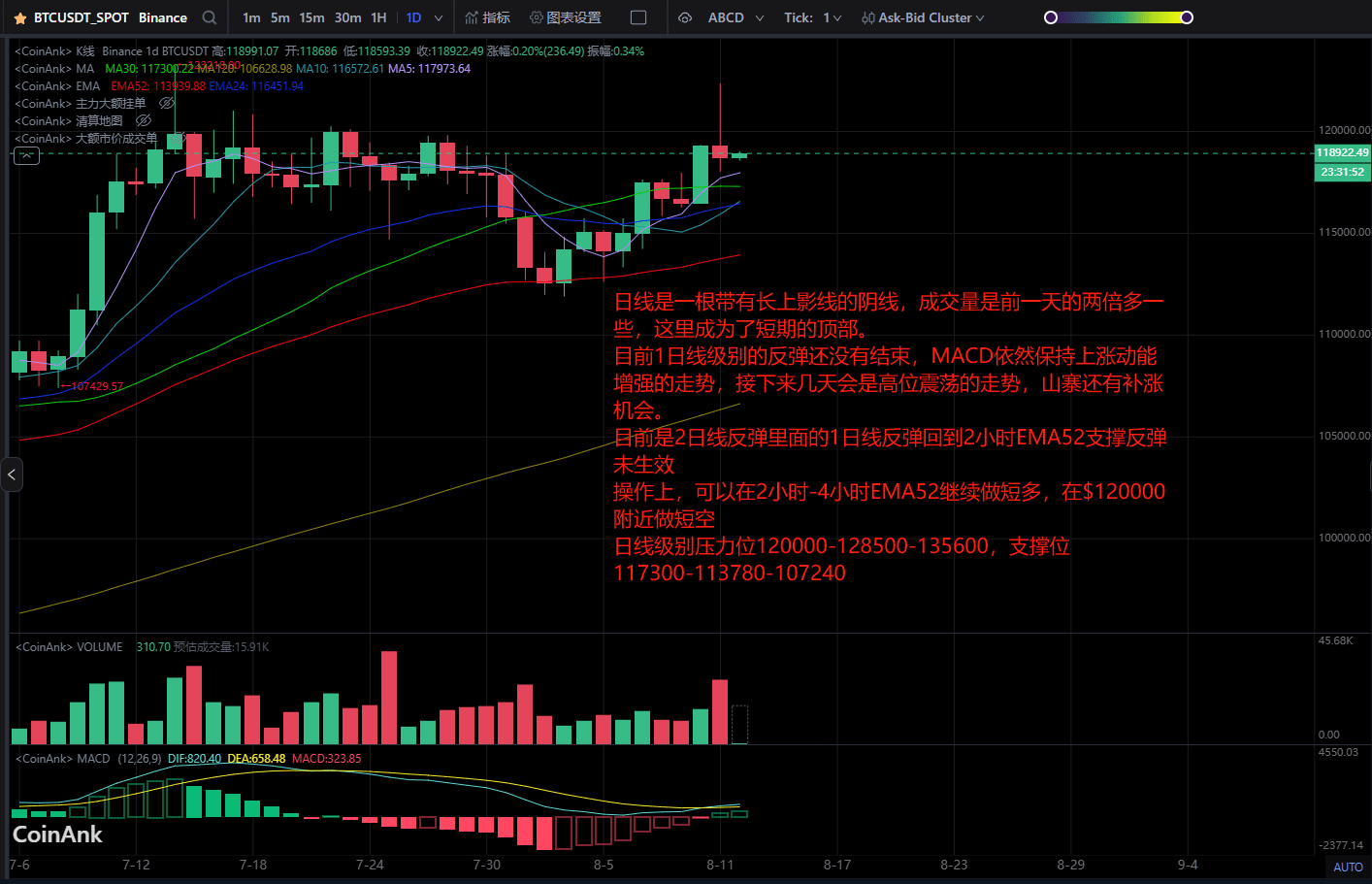Viewport: 1372px width, 884px height.
Task: Click the BTCUSDT_SPOT Binance symbol name
Action: (110, 17)
